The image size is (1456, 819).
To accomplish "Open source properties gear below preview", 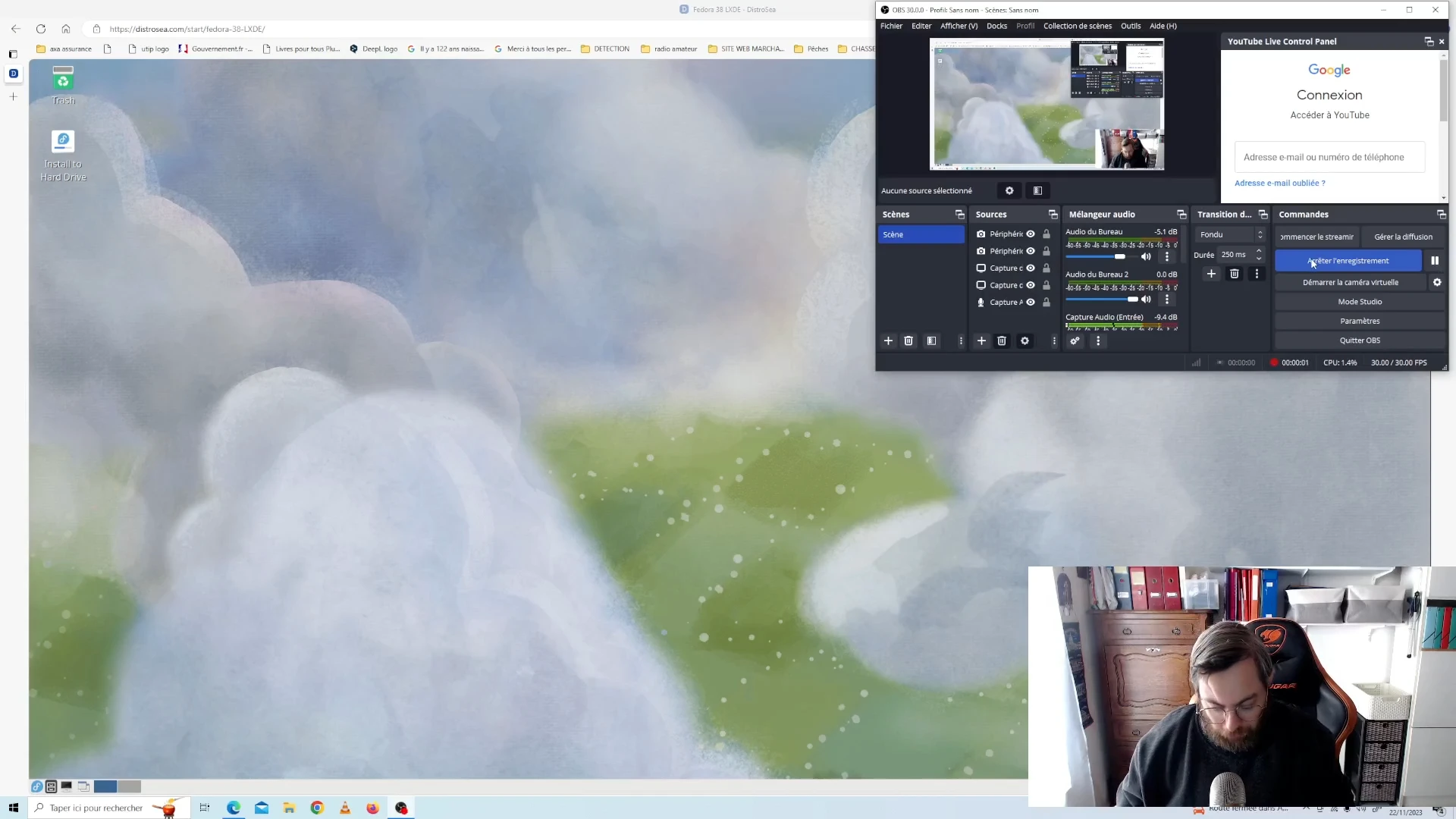I will click(x=1009, y=191).
